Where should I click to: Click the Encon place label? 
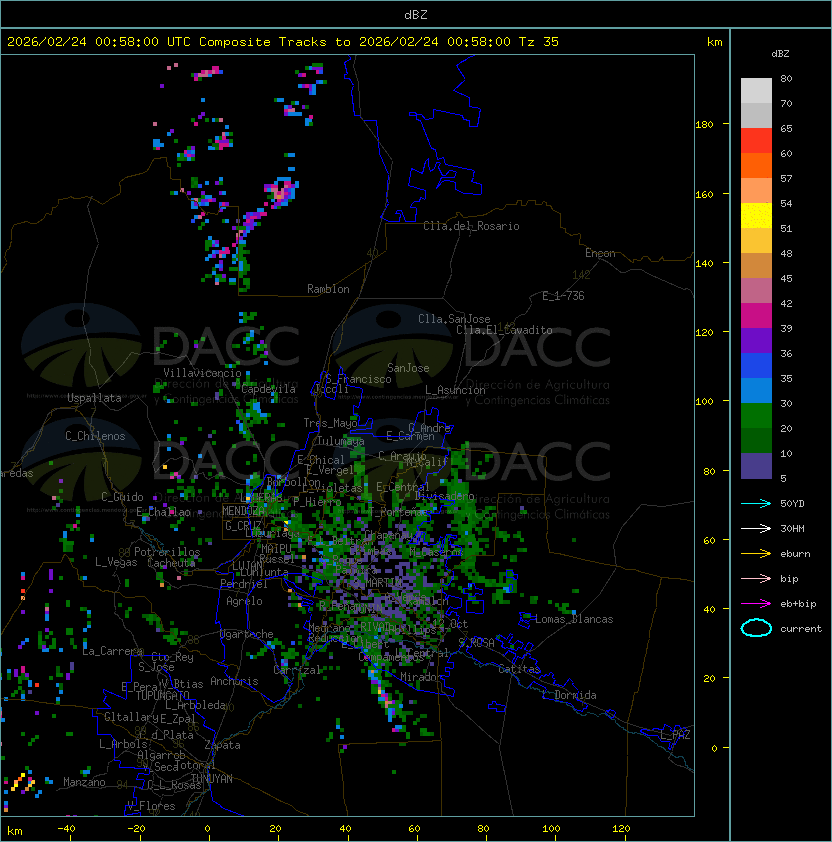click(600, 253)
